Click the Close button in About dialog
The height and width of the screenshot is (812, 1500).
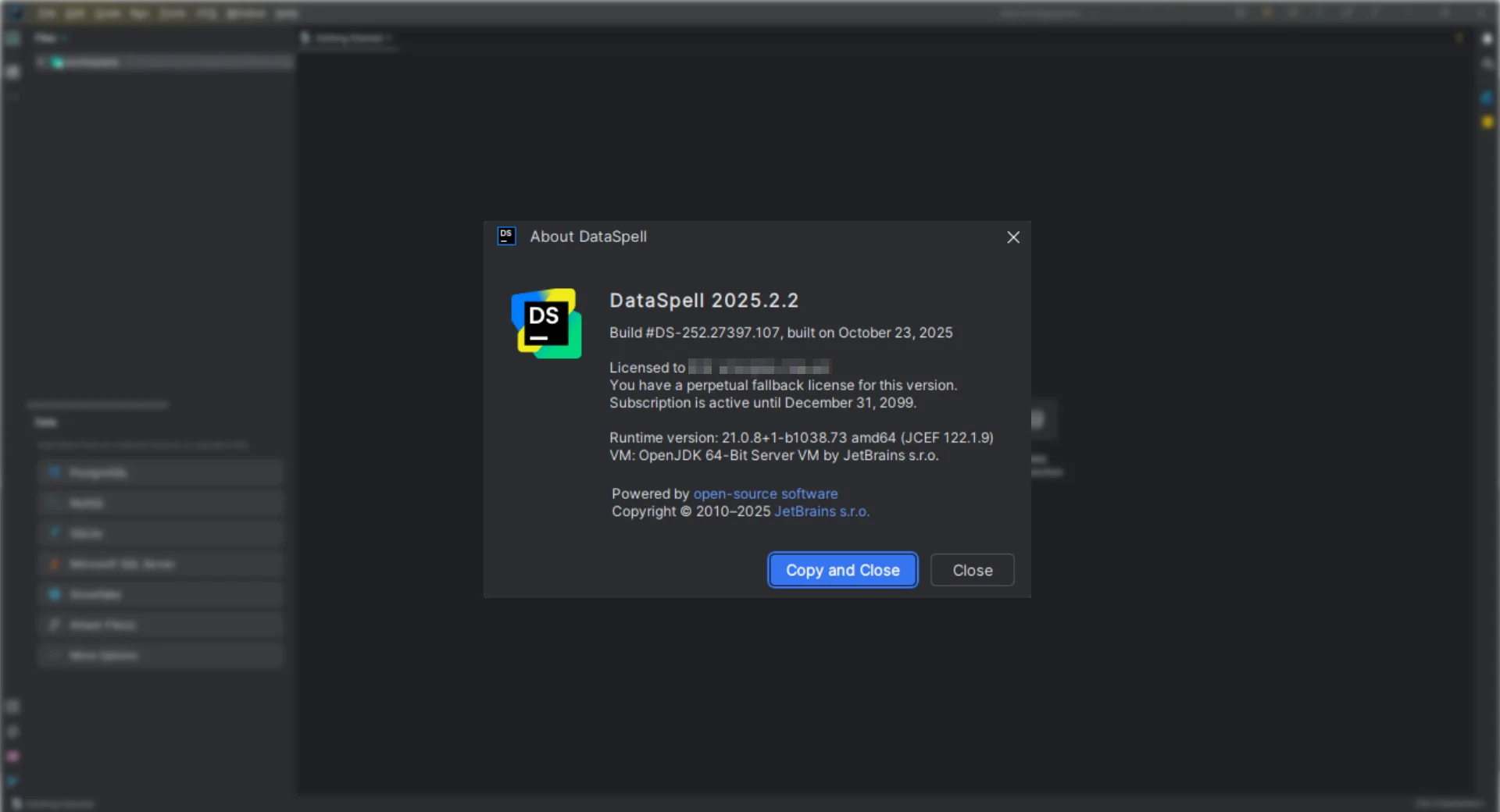coord(972,570)
